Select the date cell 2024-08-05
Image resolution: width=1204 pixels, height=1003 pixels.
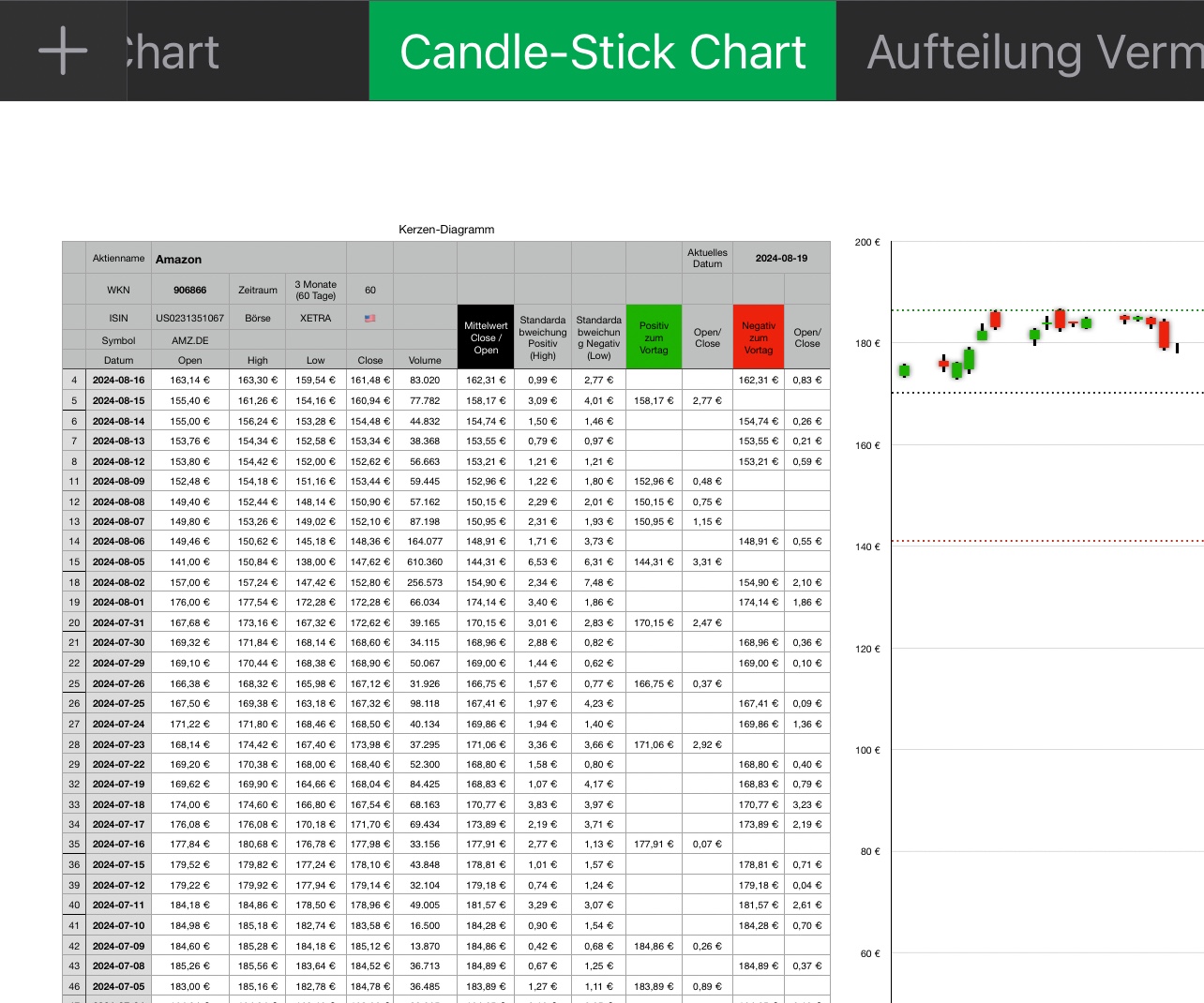coord(119,562)
